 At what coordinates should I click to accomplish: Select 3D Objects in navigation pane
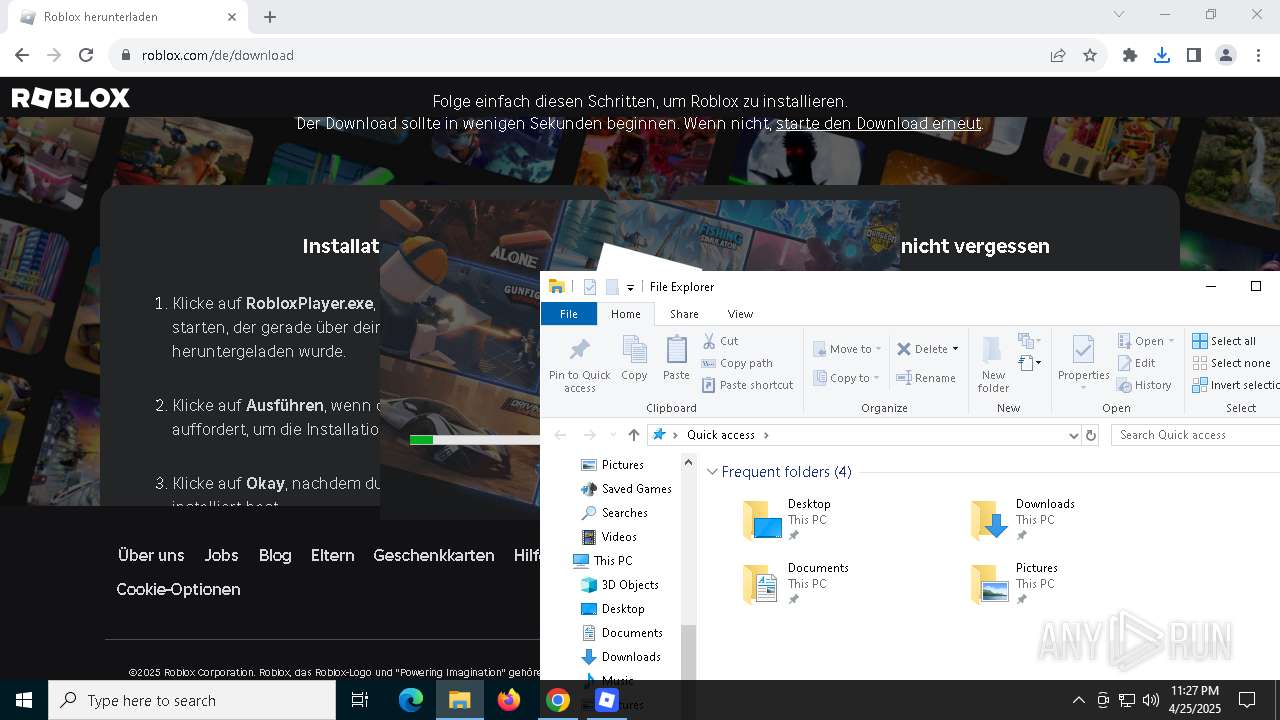point(619,585)
